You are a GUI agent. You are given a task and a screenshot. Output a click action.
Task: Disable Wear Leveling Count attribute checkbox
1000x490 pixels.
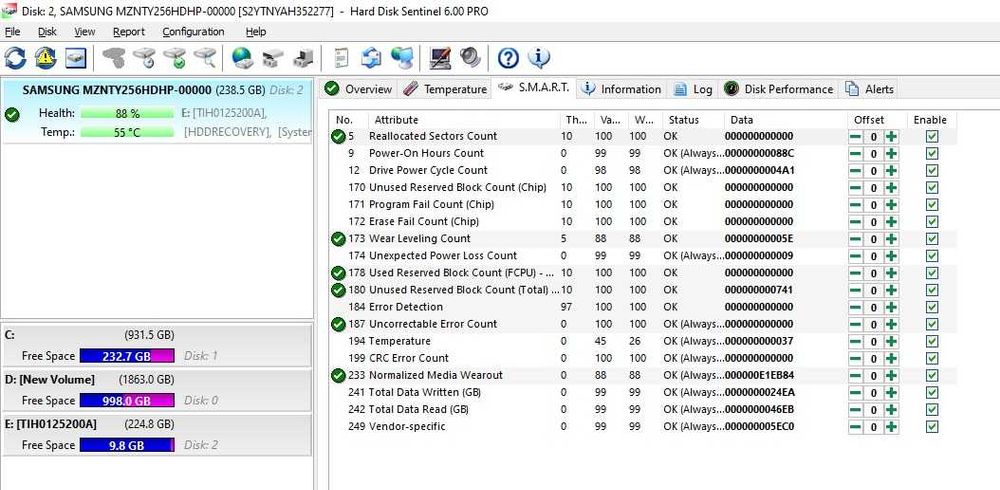[932, 239]
